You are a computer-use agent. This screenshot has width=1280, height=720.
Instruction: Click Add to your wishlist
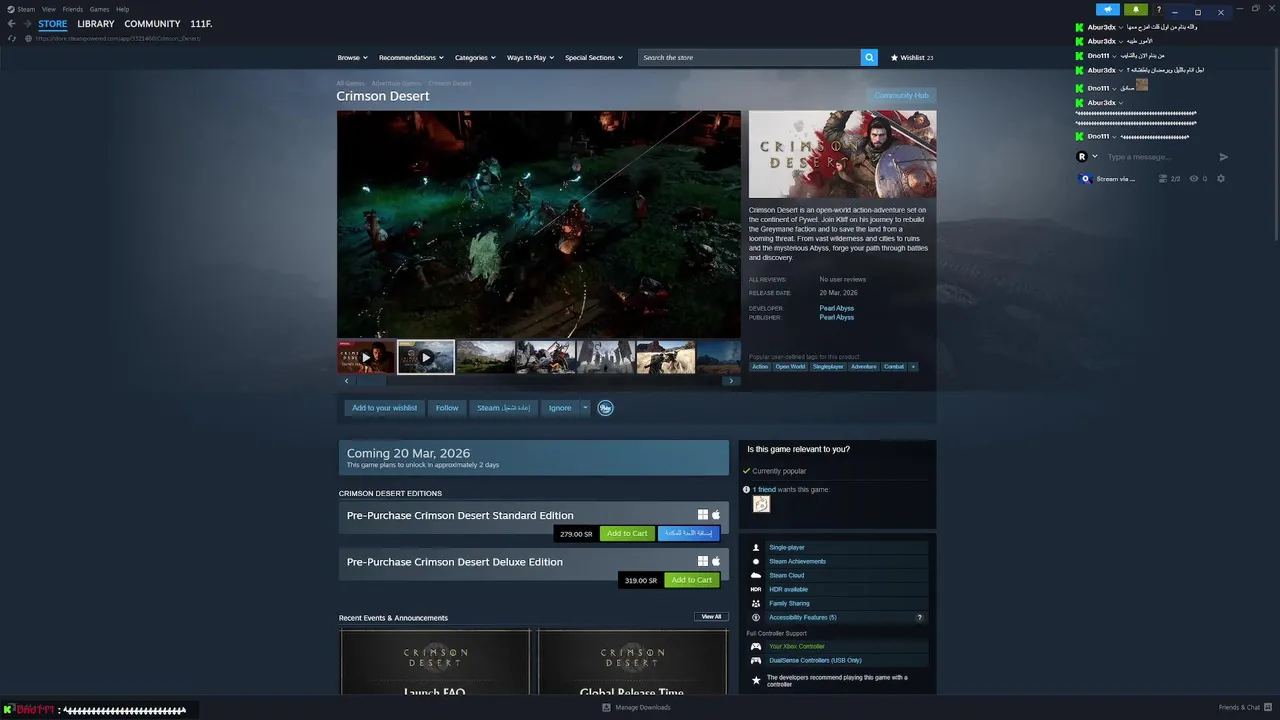point(384,407)
